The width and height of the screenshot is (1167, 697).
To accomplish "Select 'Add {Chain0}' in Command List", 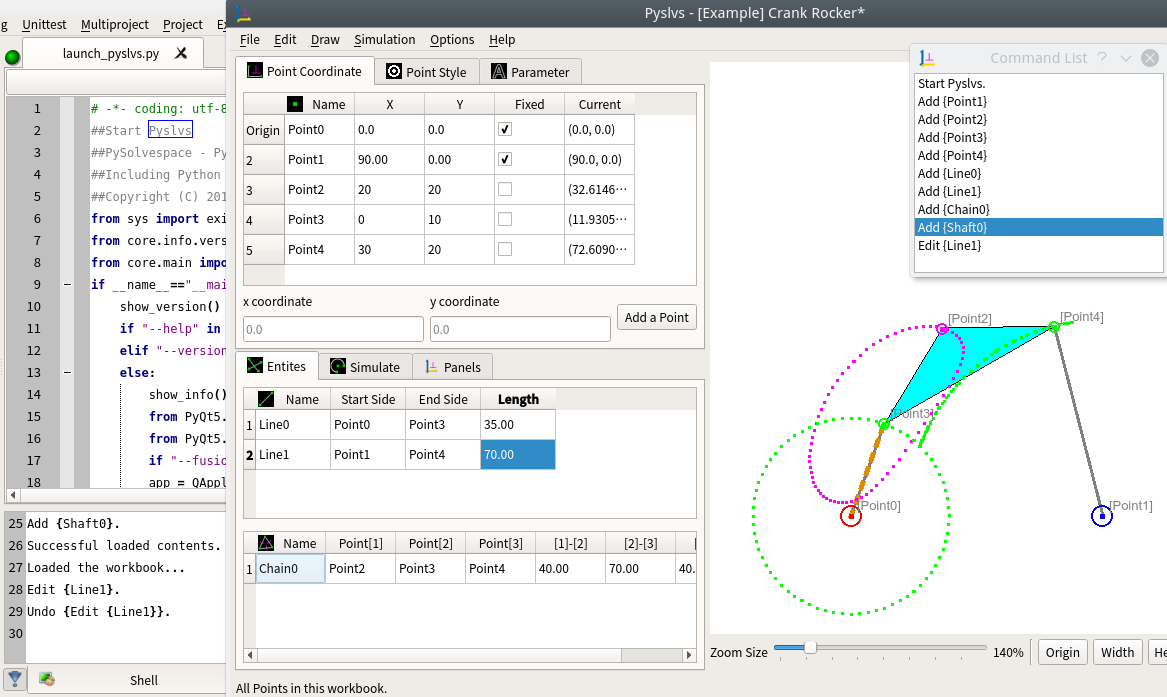I will (1038, 209).
